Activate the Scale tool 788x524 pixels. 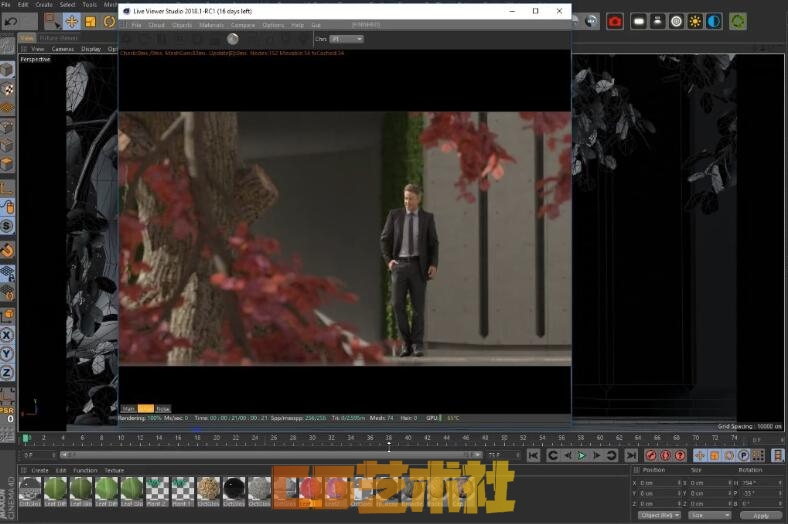click(91, 22)
